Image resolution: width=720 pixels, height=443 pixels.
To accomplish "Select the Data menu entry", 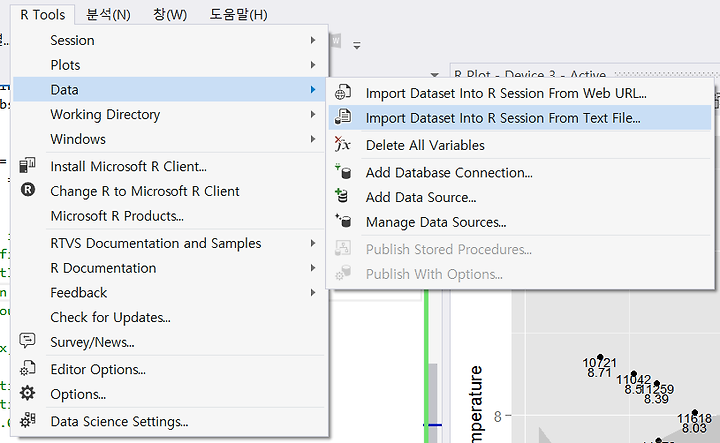I will 171,90.
